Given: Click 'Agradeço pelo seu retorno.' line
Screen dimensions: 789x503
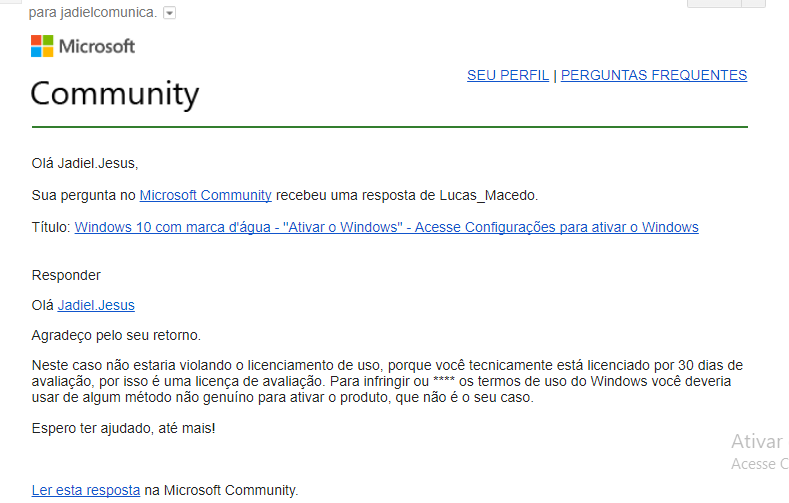Looking at the screenshot, I should pos(116,336).
